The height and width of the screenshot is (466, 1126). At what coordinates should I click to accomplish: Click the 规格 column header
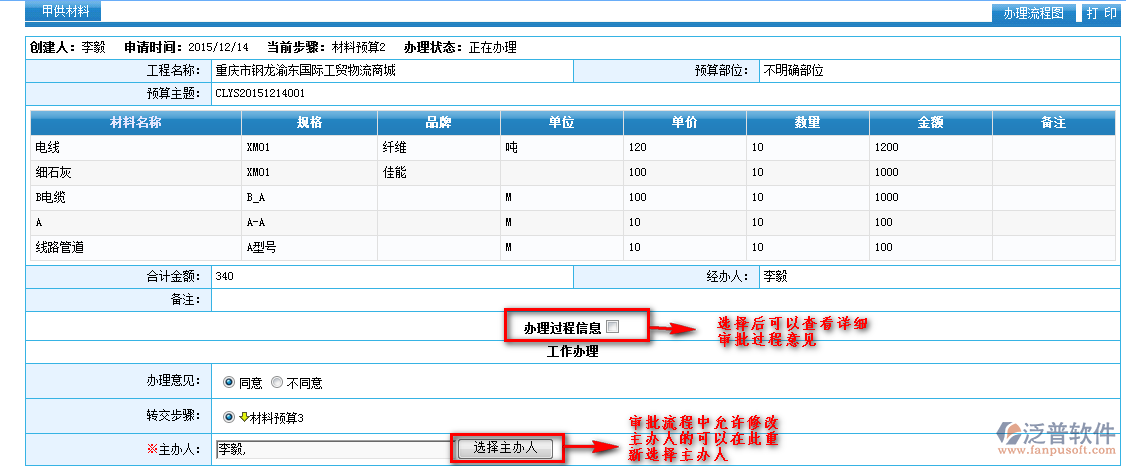point(309,123)
